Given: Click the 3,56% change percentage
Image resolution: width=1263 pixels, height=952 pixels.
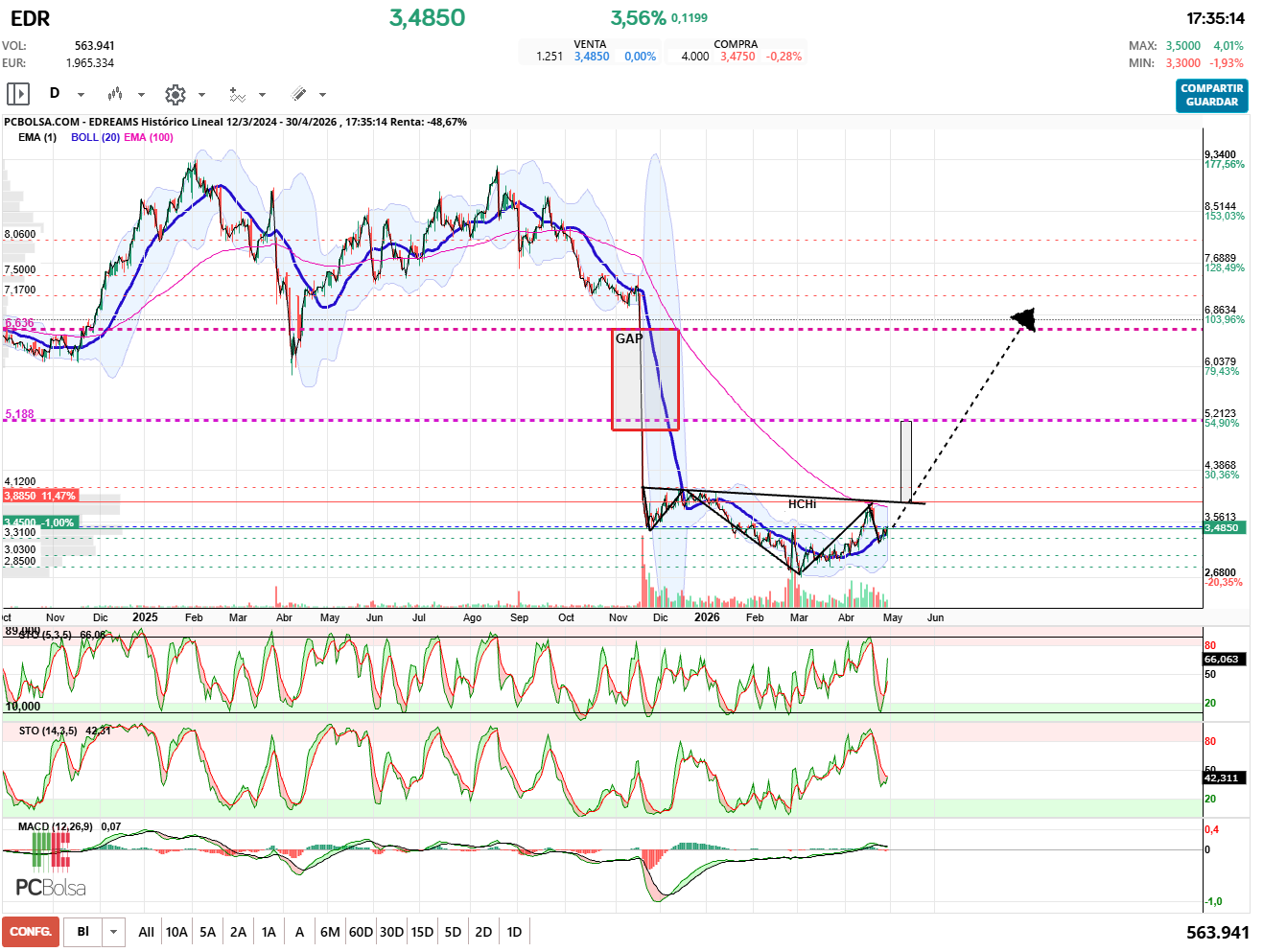Looking at the screenshot, I should 638,18.
